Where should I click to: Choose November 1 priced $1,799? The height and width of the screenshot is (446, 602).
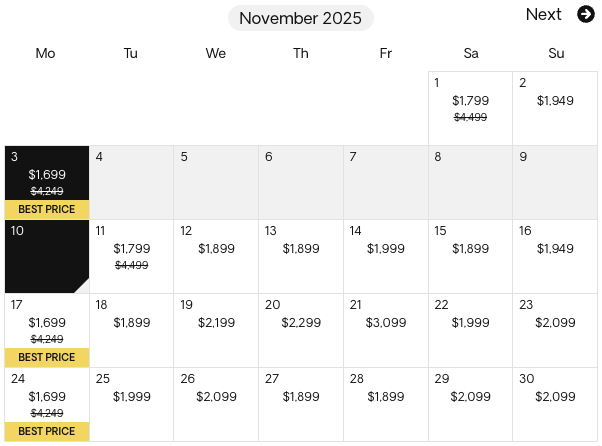pos(470,108)
